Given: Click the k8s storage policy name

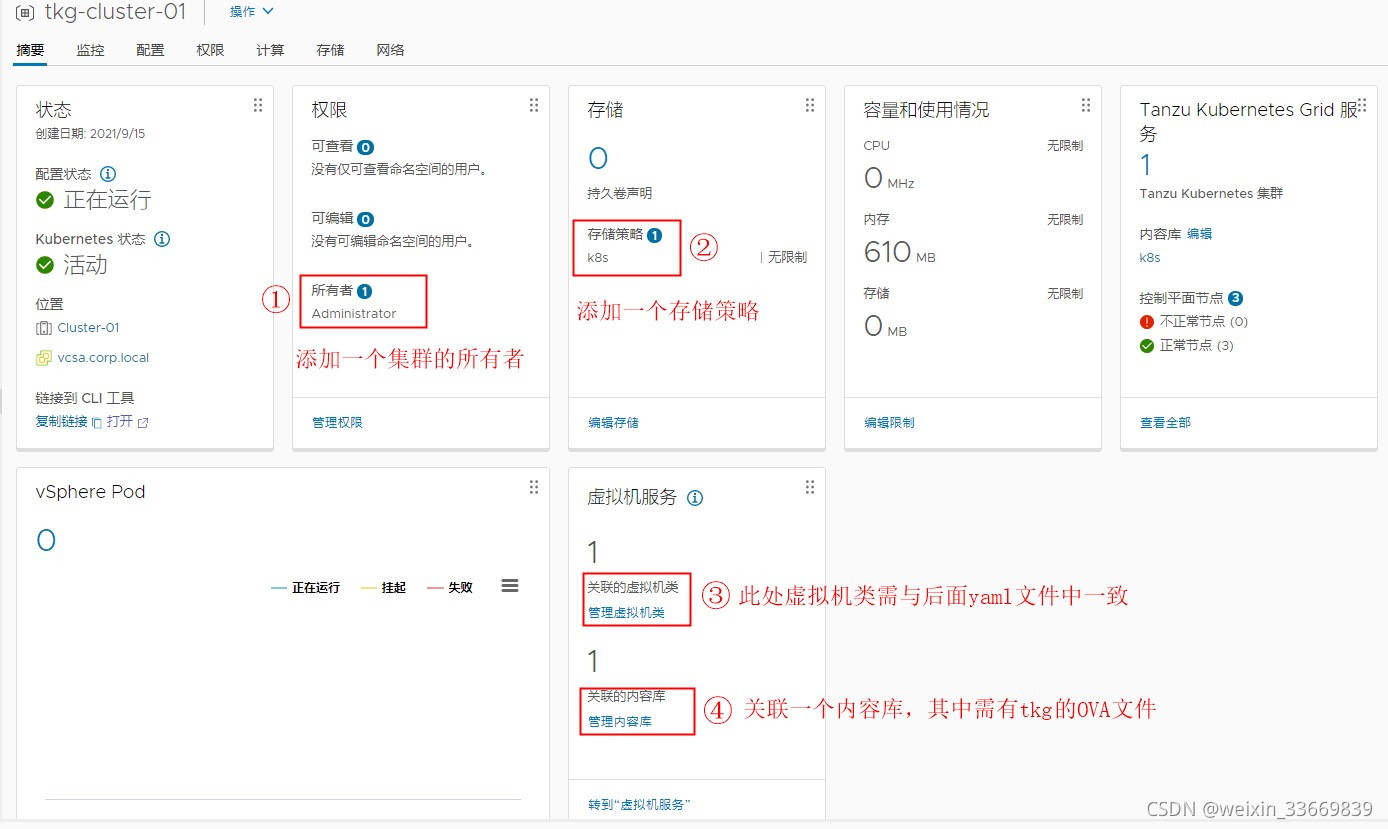Looking at the screenshot, I should click(598, 257).
